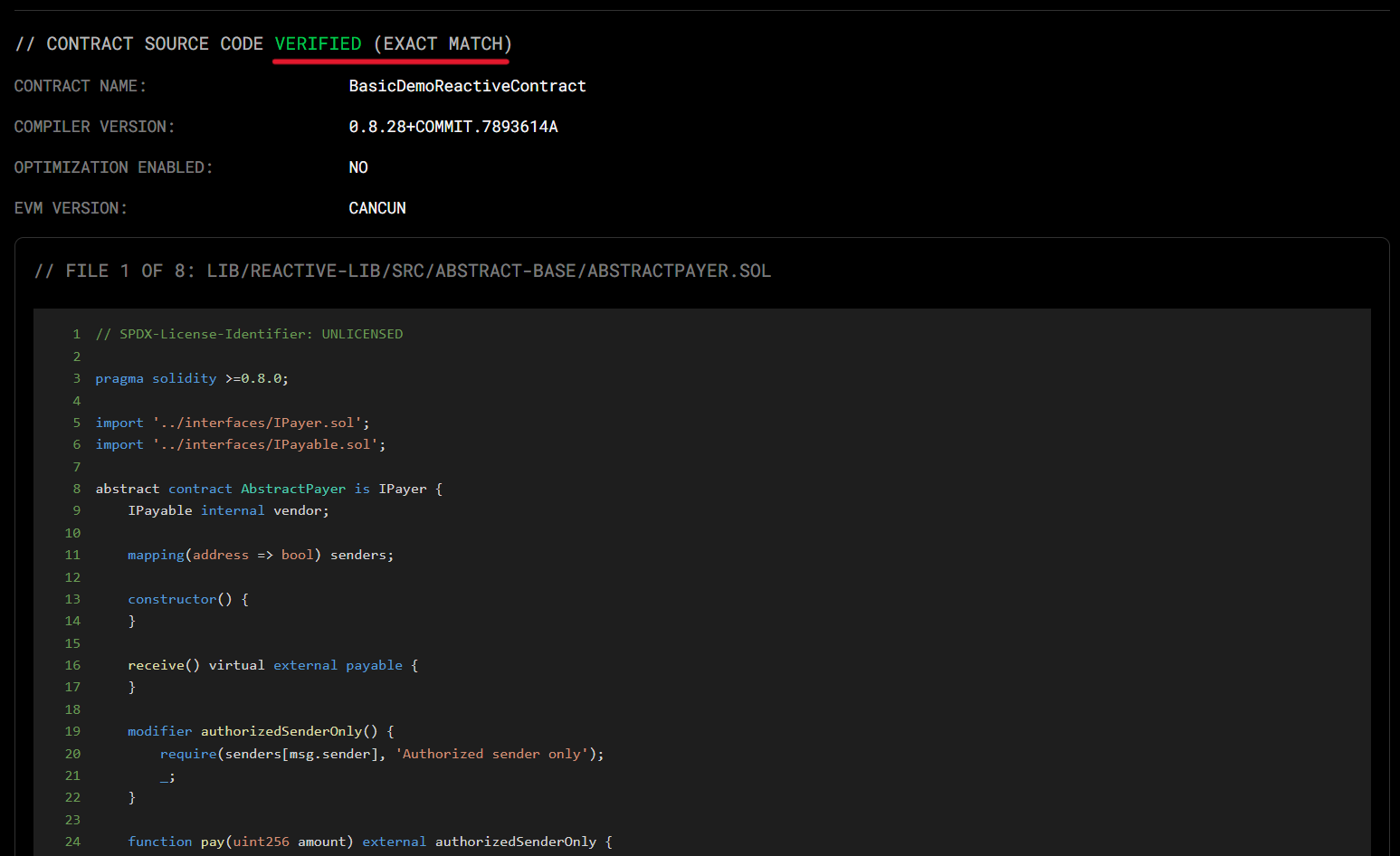Click the import '../interfaces/IPayer.sol' line

tap(233, 423)
